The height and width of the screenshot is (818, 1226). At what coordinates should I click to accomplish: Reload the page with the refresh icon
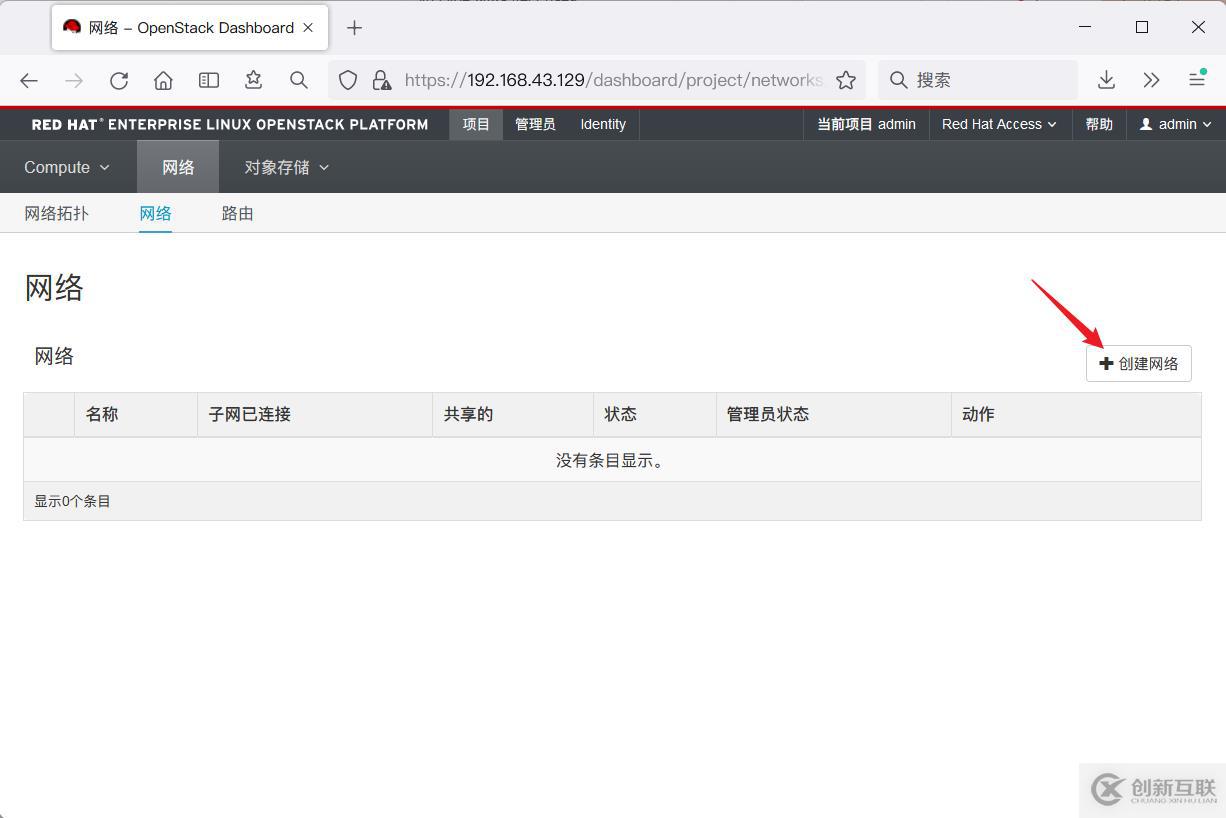point(119,80)
